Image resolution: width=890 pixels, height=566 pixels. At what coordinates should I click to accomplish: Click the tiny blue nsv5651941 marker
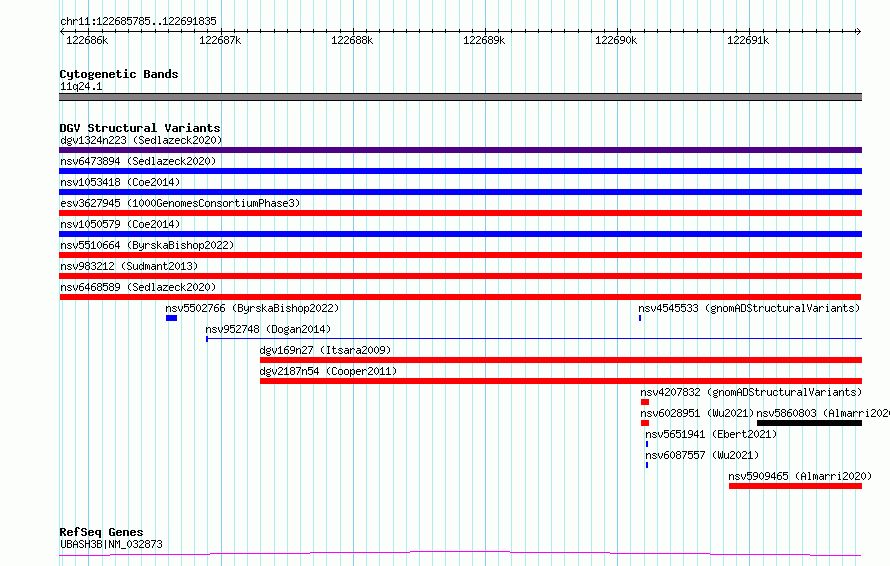(647, 444)
